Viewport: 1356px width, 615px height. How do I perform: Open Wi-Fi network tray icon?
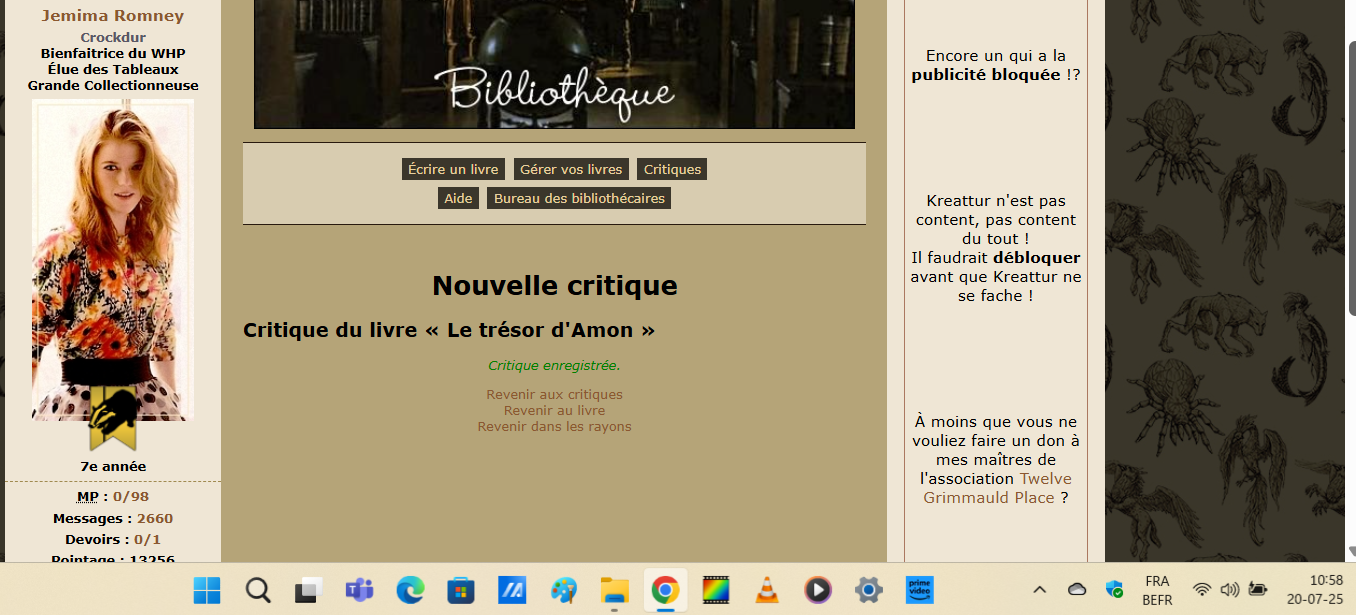(x=1202, y=590)
